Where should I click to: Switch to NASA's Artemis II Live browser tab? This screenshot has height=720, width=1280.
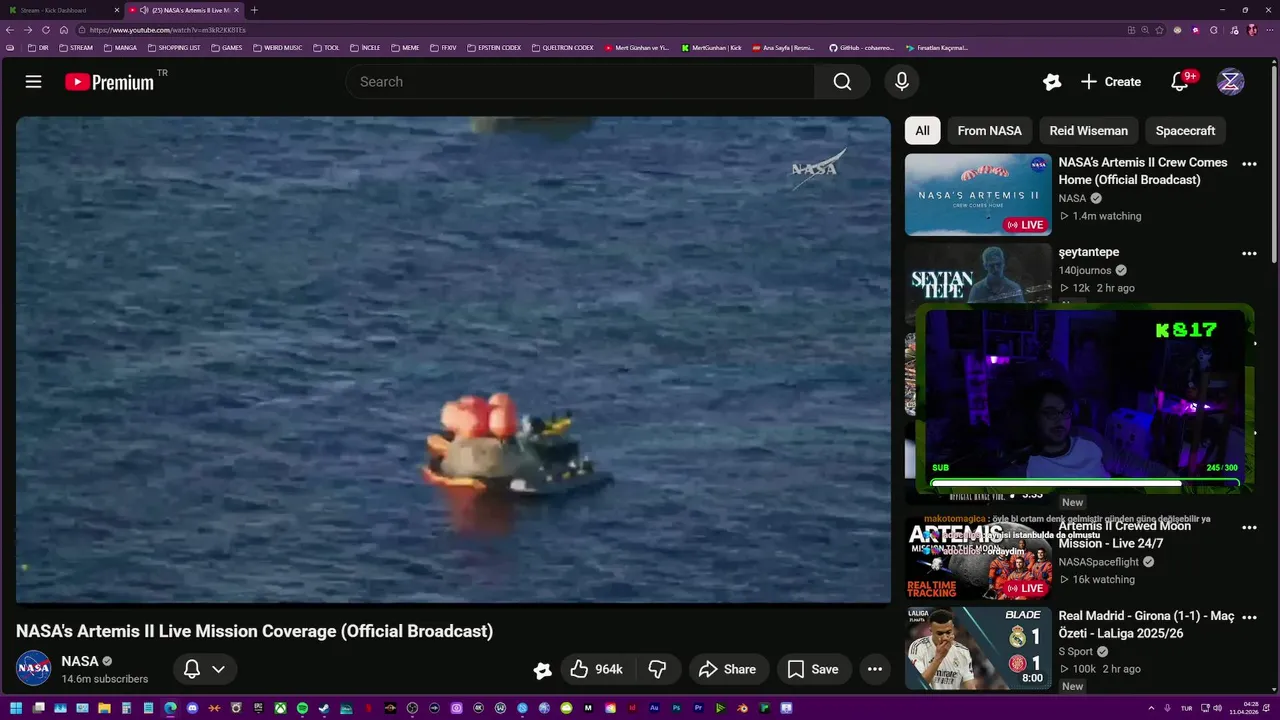185,10
